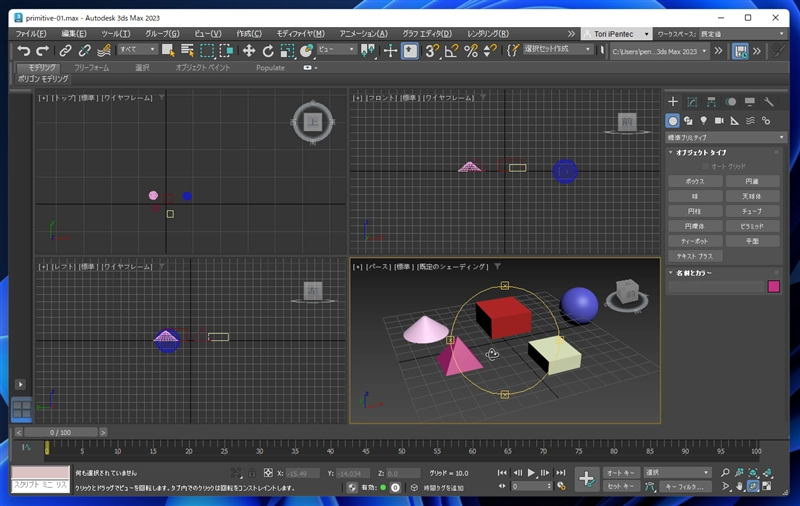Screen dimensions: 800x506
Task: Select the Cameras category icon
Action: tap(719, 121)
